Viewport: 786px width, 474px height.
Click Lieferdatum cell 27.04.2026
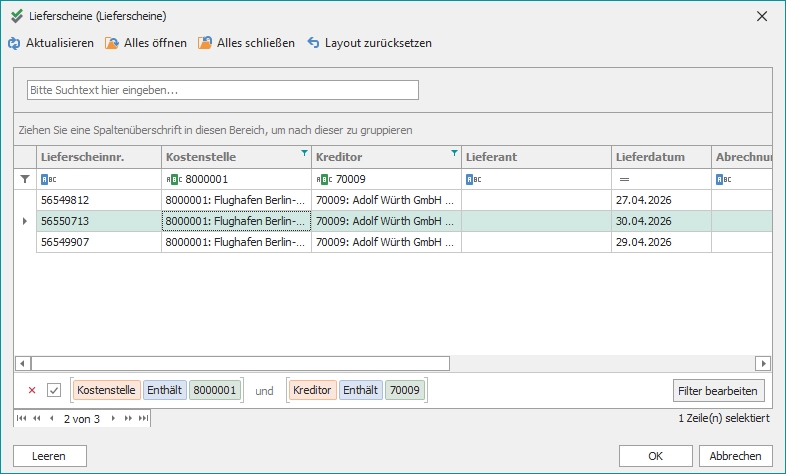[x=661, y=200]
